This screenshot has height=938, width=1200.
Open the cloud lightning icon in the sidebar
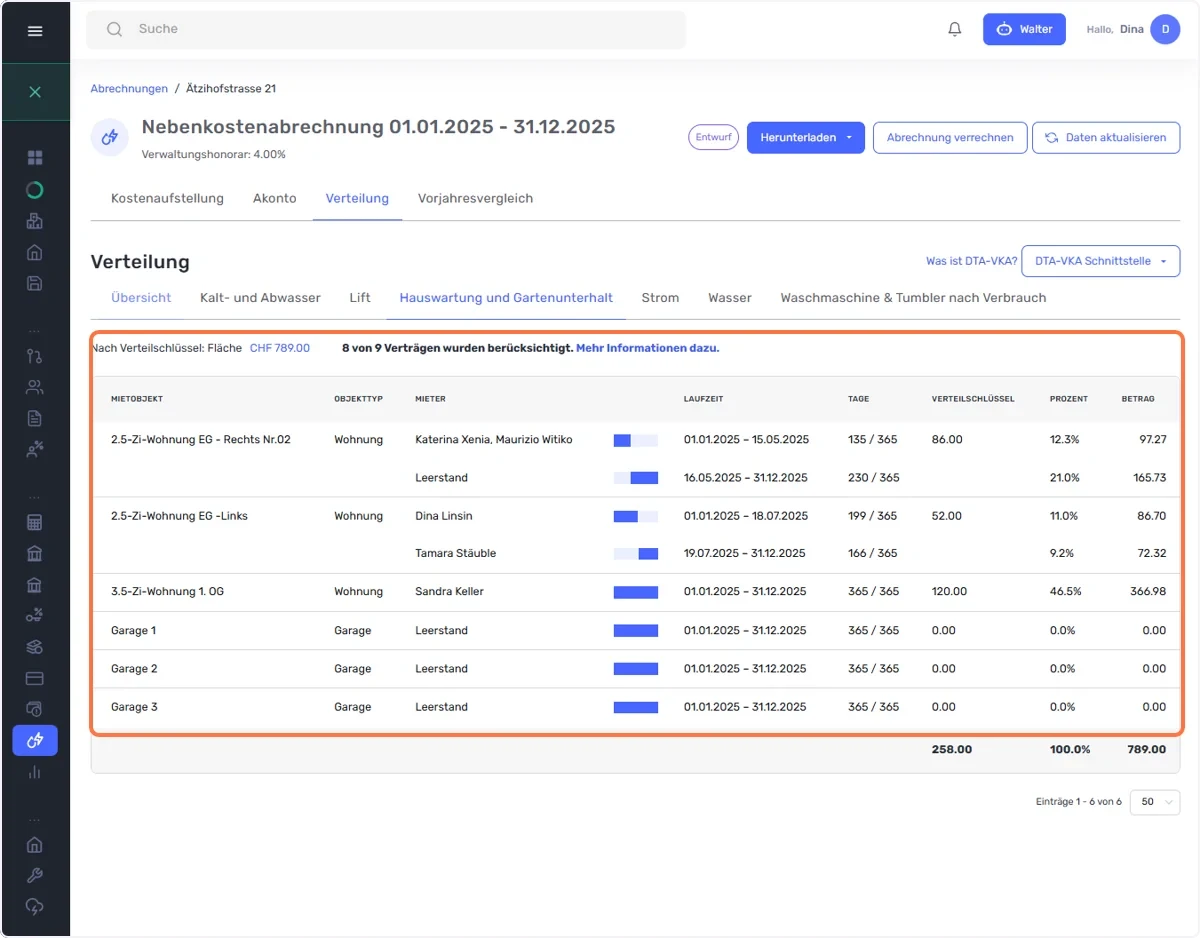tap(35, 906)
